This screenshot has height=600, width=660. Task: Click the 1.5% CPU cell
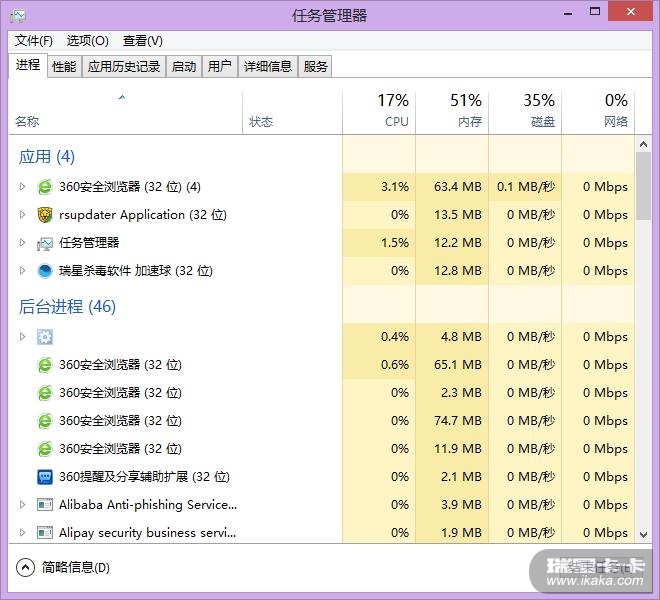click(x=379, y=243)
